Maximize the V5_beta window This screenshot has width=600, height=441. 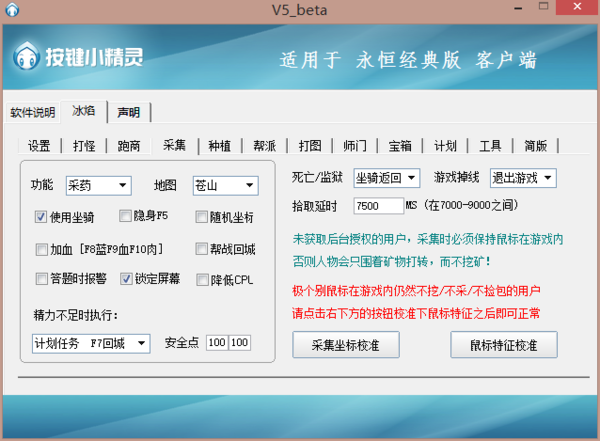(543, 7)
